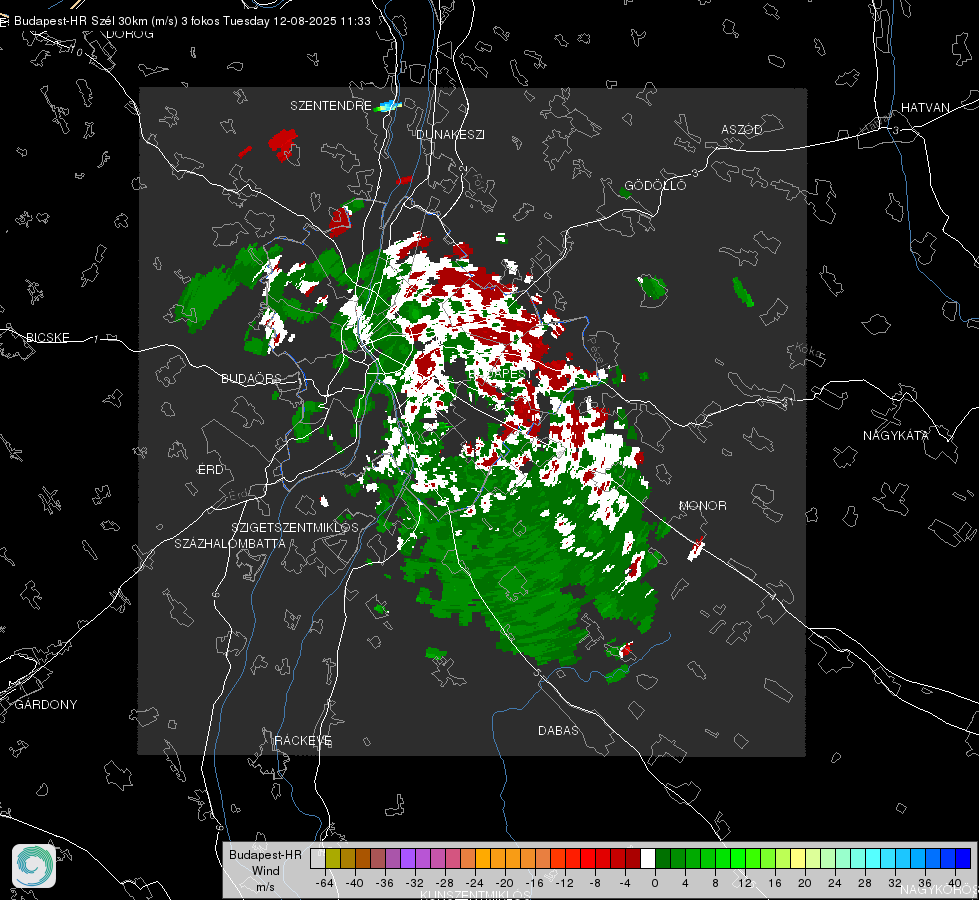Click the ÉRD town label
Viewport: 979px width, 900px height.
pos(210,470)
